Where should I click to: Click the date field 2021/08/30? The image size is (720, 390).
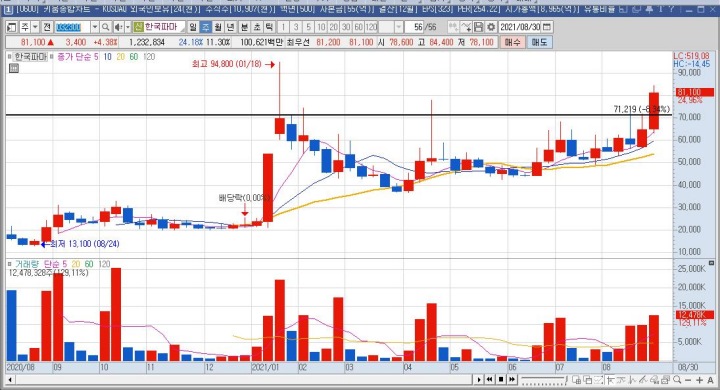(519, 27)
